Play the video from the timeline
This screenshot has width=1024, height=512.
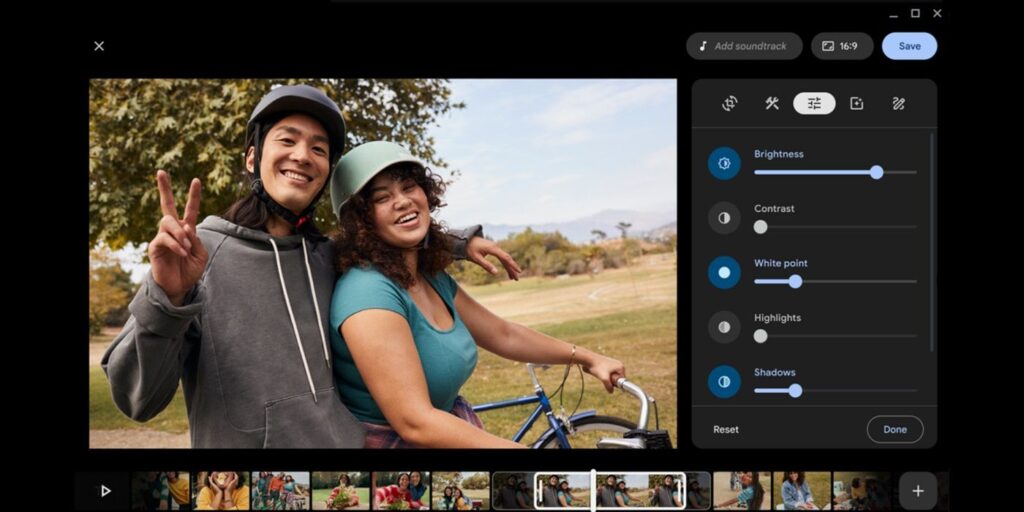(x=105, y=491)
